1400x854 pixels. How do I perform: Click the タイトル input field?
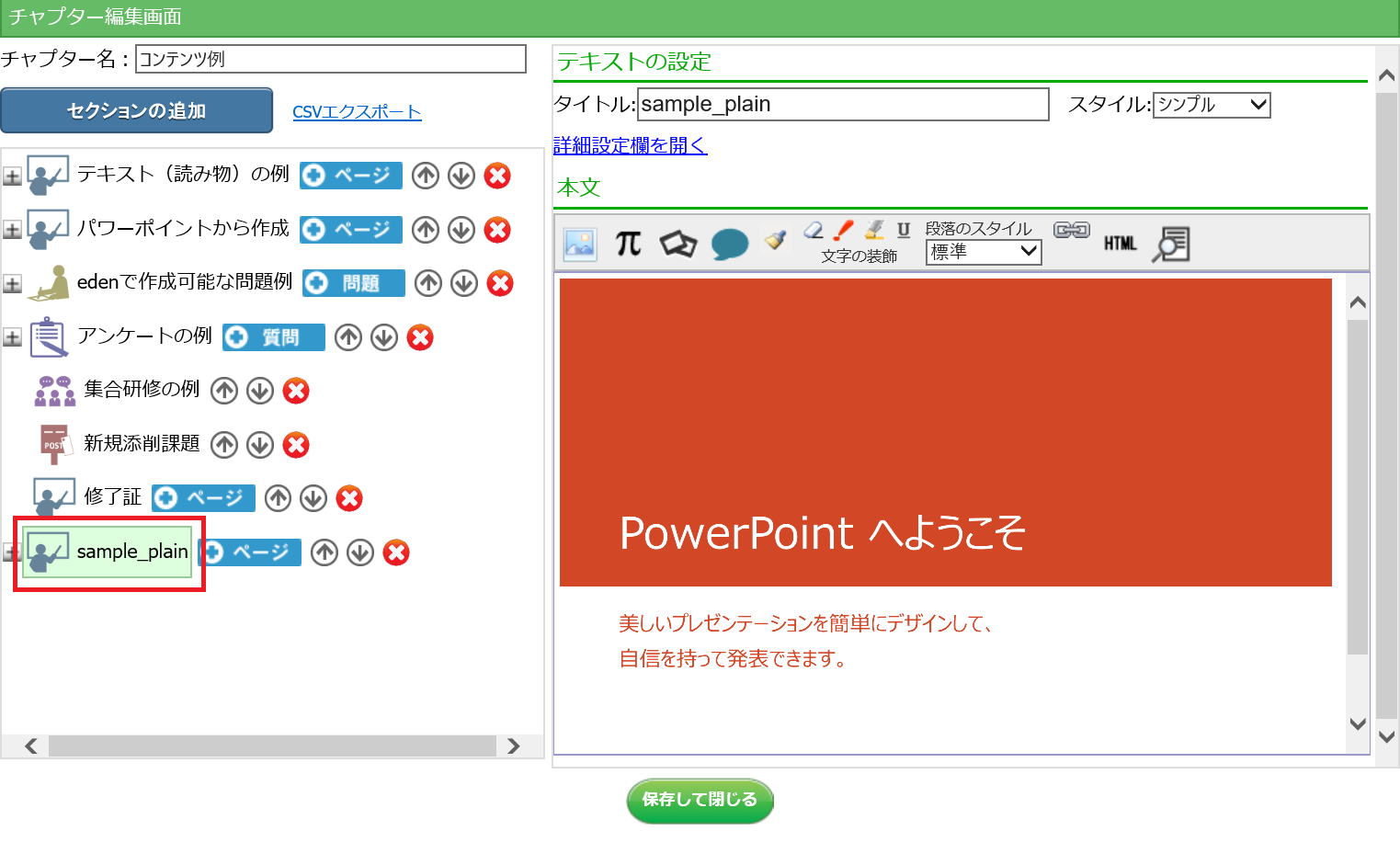843,105
